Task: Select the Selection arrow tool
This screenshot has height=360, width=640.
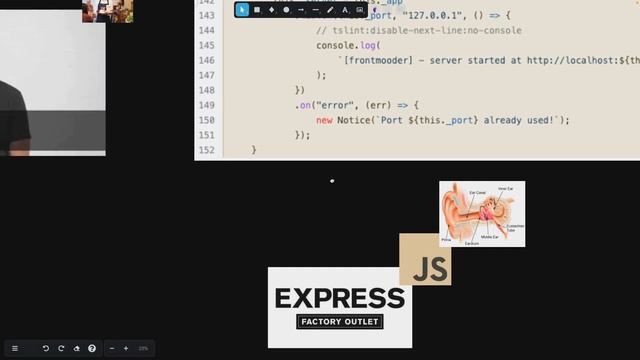Action: pyautogui.click(x=242, y=10)
